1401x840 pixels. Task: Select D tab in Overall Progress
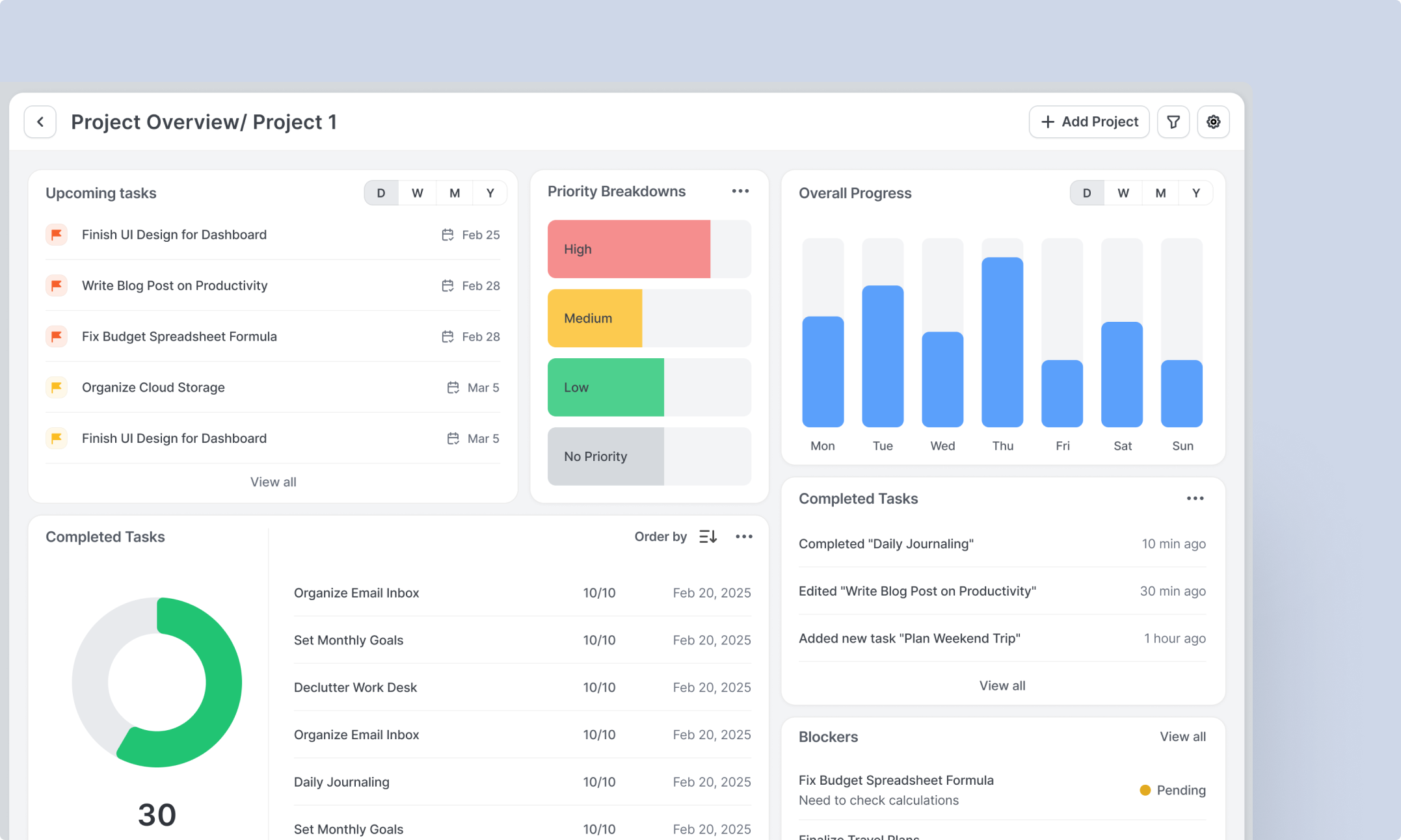click(x=1087, y=193)
